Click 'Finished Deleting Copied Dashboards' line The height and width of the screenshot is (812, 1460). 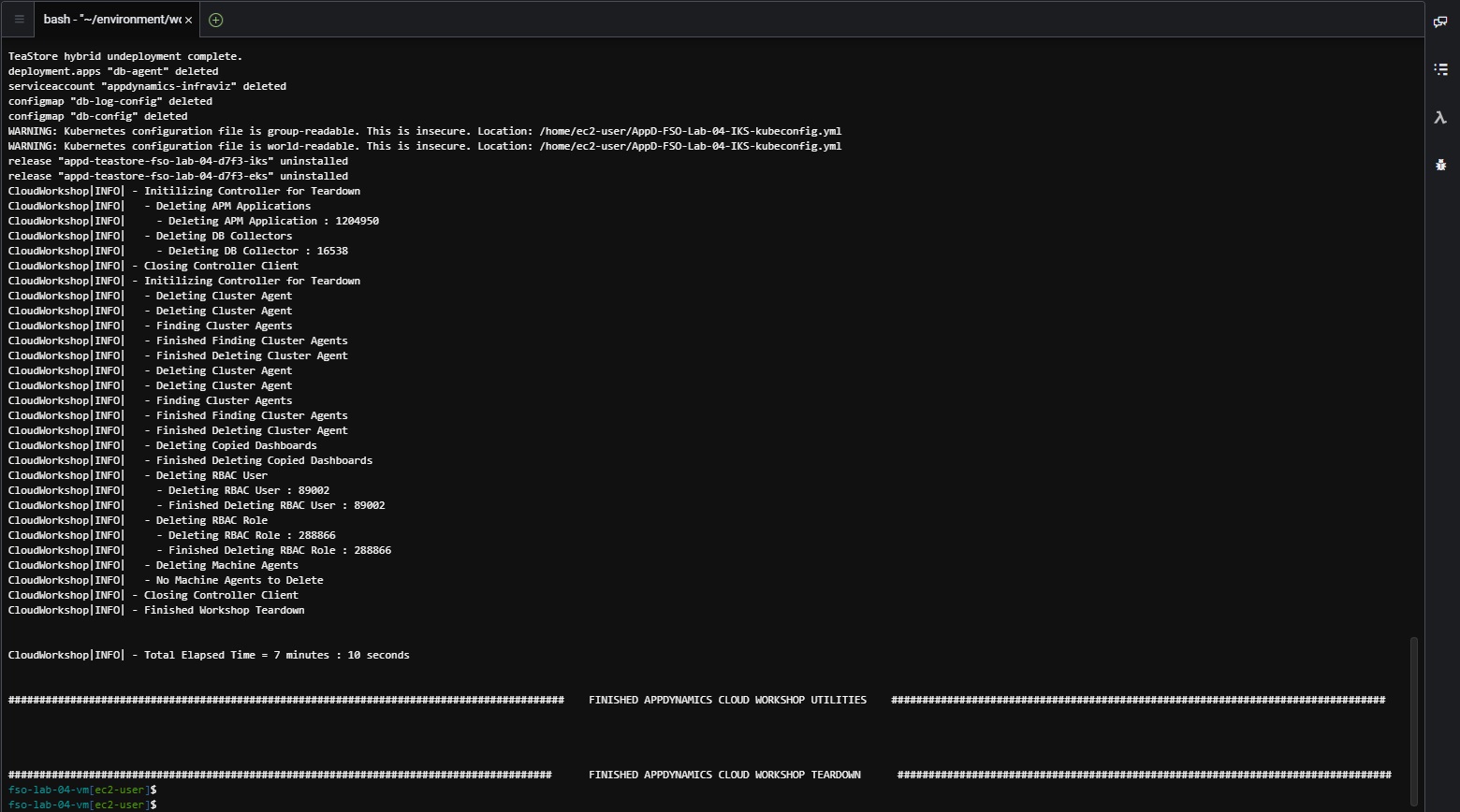[x=190, y=460]
